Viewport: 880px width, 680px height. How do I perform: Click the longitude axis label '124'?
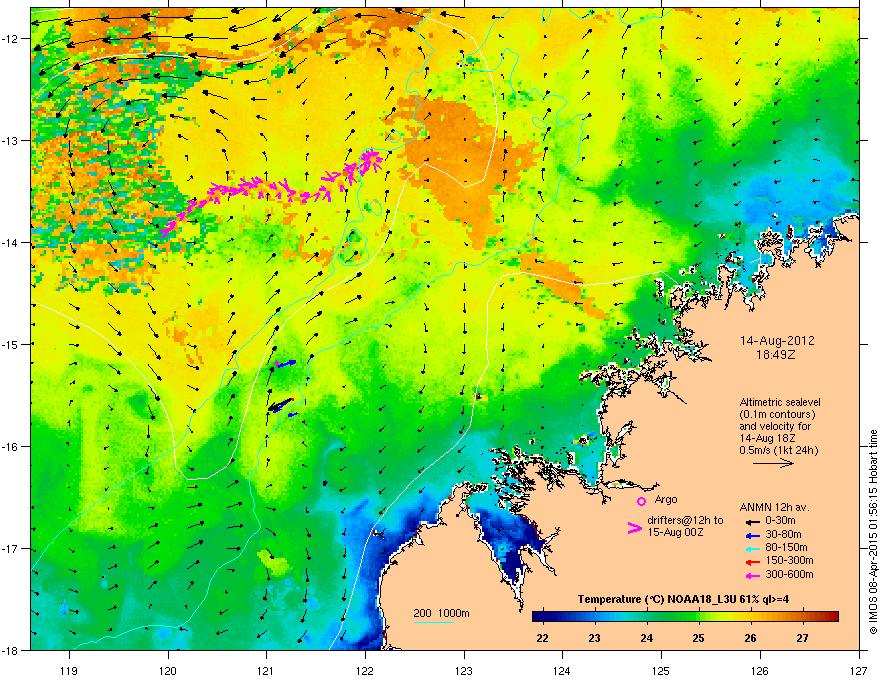click(x=562, y=670)
